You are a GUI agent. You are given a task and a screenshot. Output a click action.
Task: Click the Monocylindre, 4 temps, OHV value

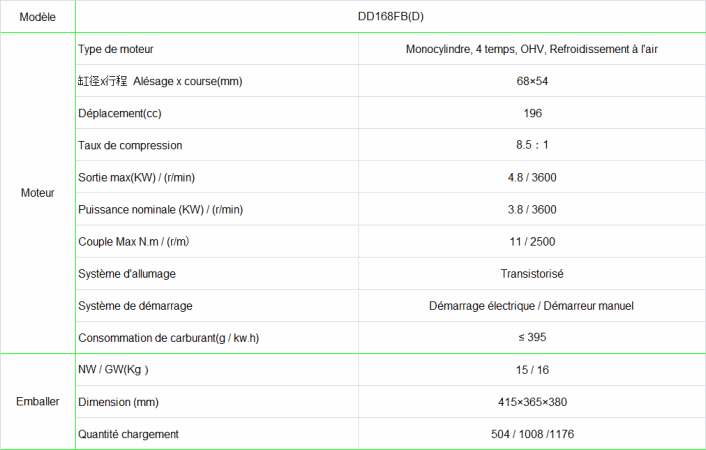[x=531, y=49]
